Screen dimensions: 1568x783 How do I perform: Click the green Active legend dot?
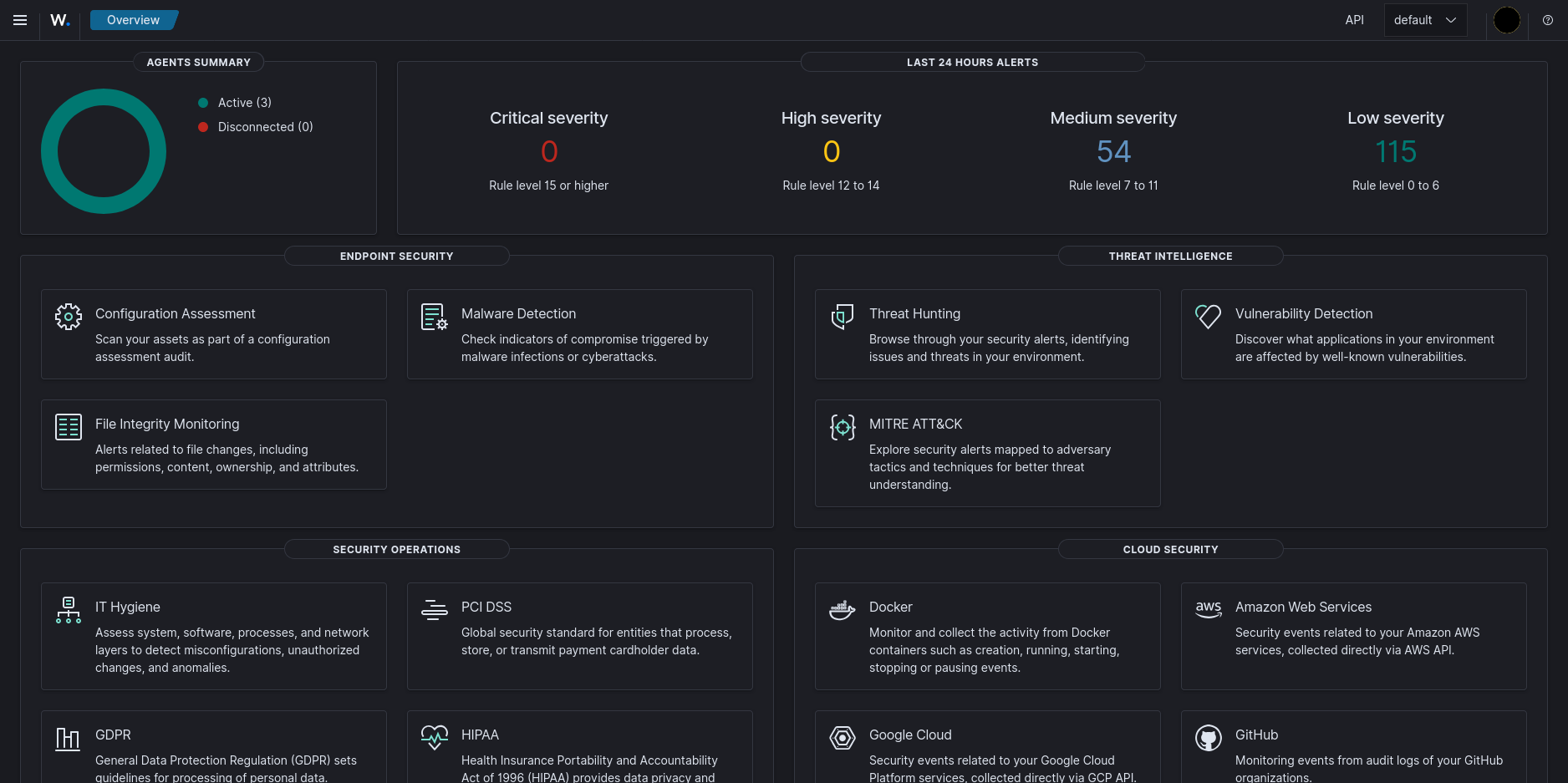(x=203, y=103)
